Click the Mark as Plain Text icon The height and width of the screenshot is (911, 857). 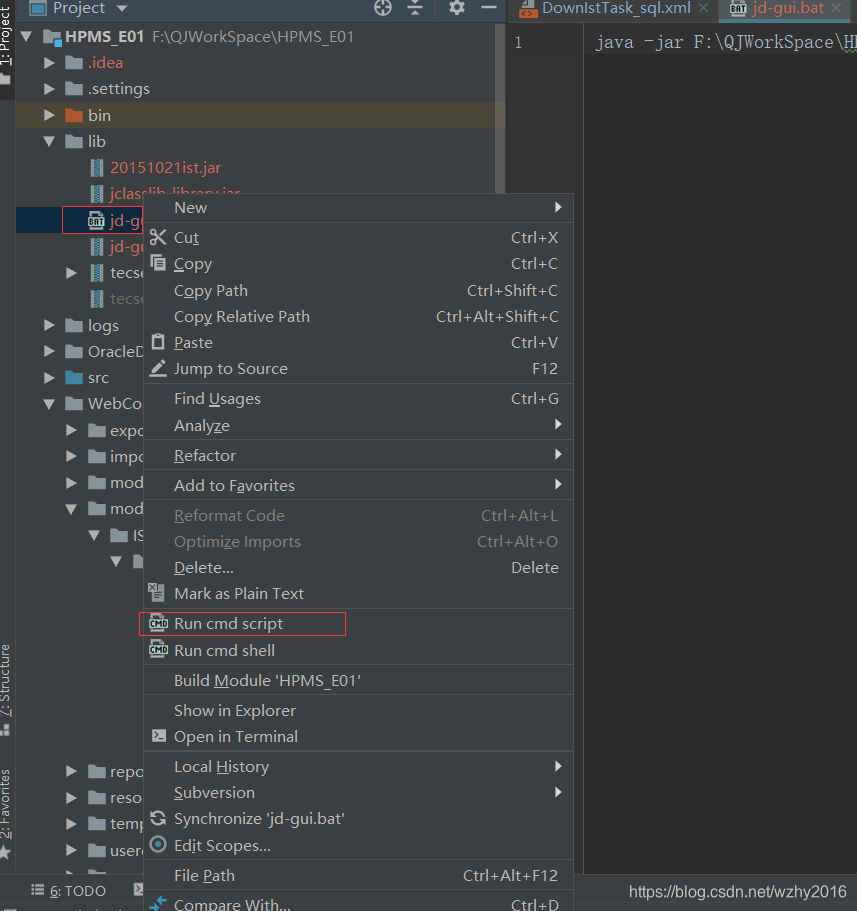click(x=156, y=592)
